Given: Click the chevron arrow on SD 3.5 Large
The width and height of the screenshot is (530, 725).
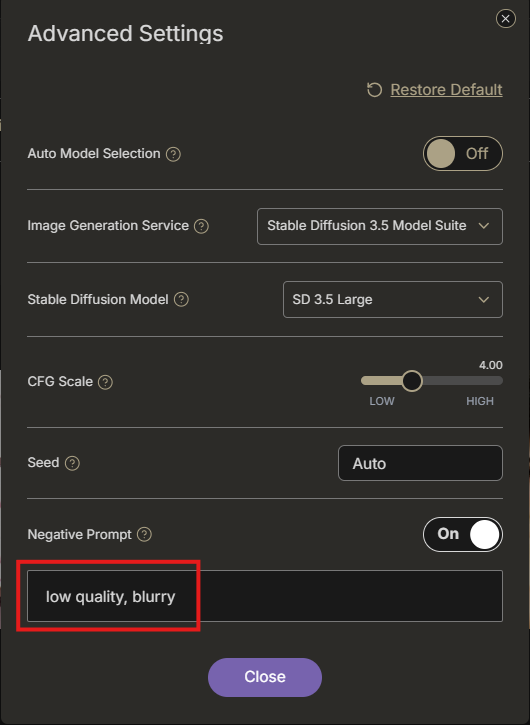Looking at the screenshot, I should [484, 300].
